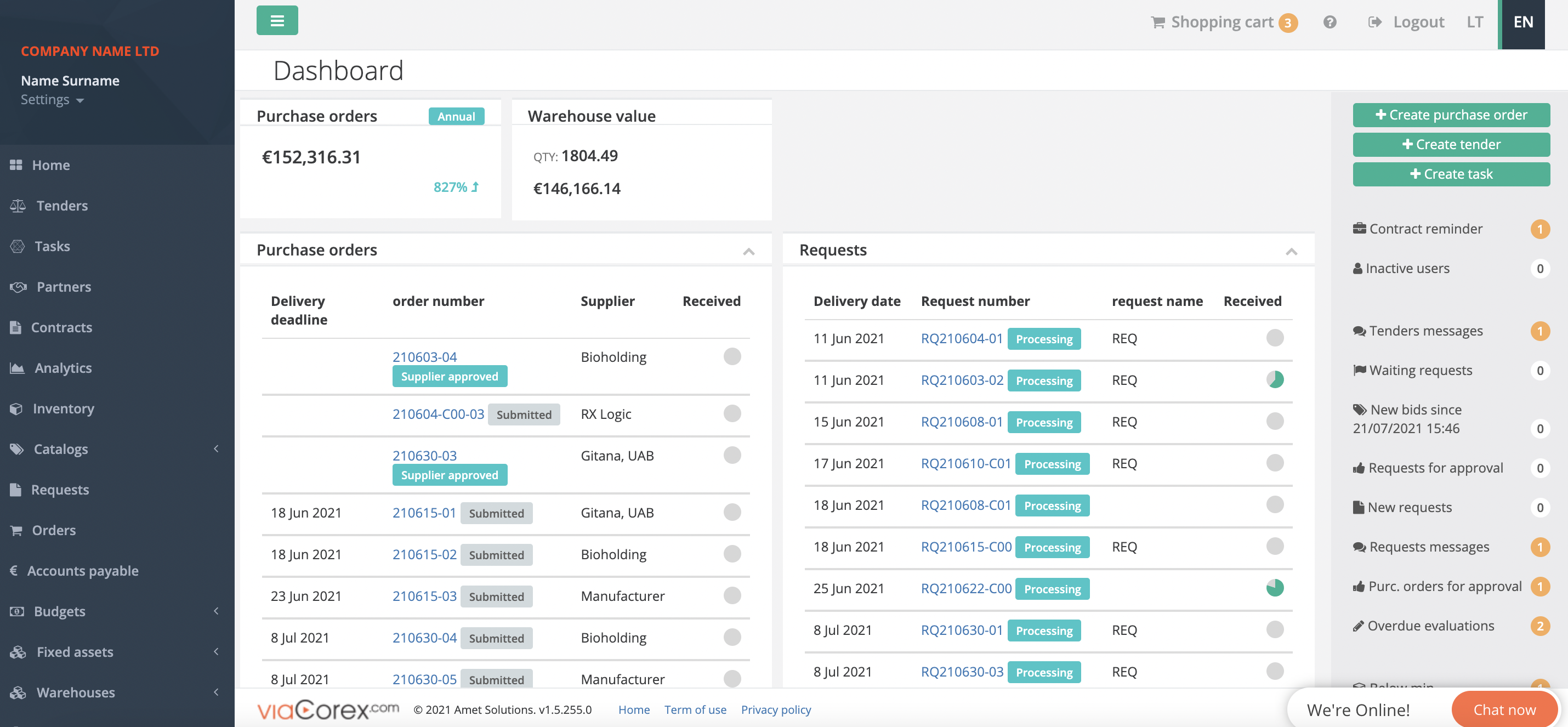
Task: Select the Inventory sidebar icon
Action: click(x=16, y=408)
